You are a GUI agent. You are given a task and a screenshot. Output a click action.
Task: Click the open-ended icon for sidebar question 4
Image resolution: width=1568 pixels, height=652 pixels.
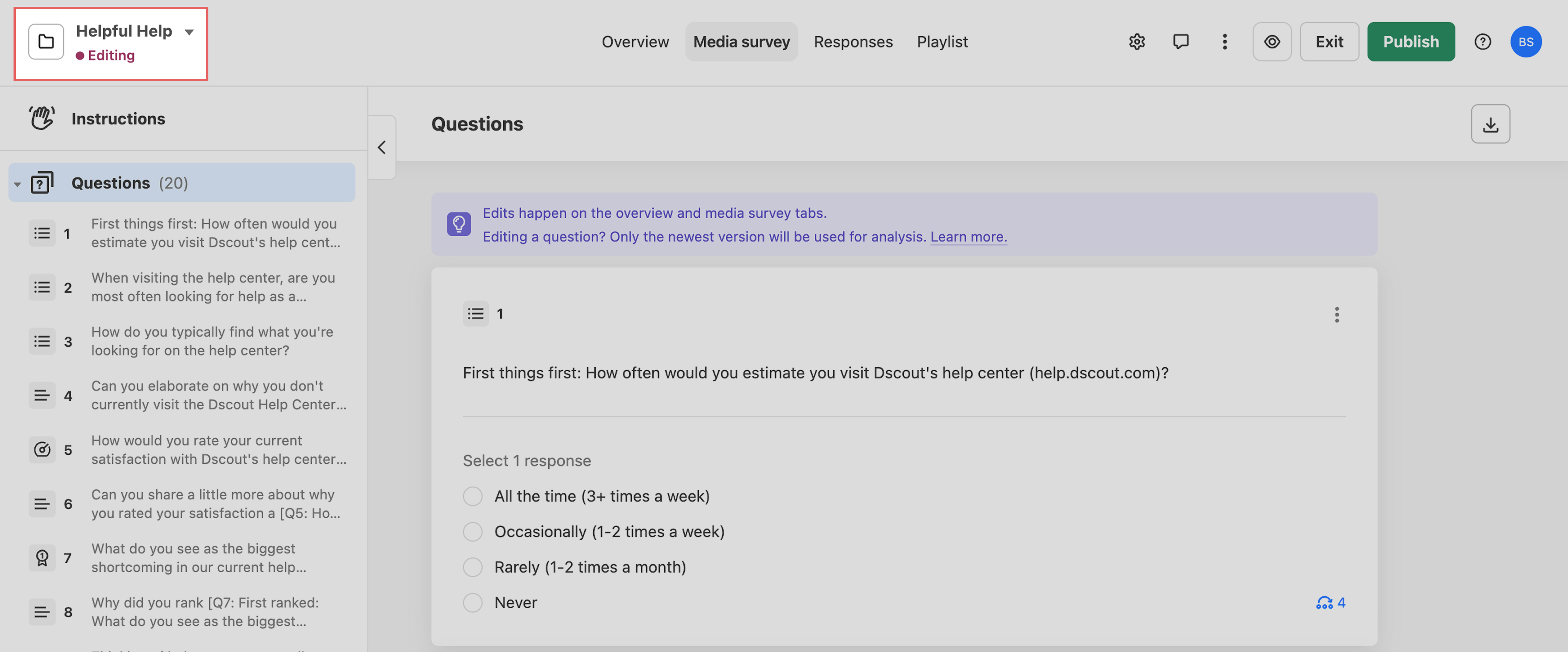tap(42, 396)
